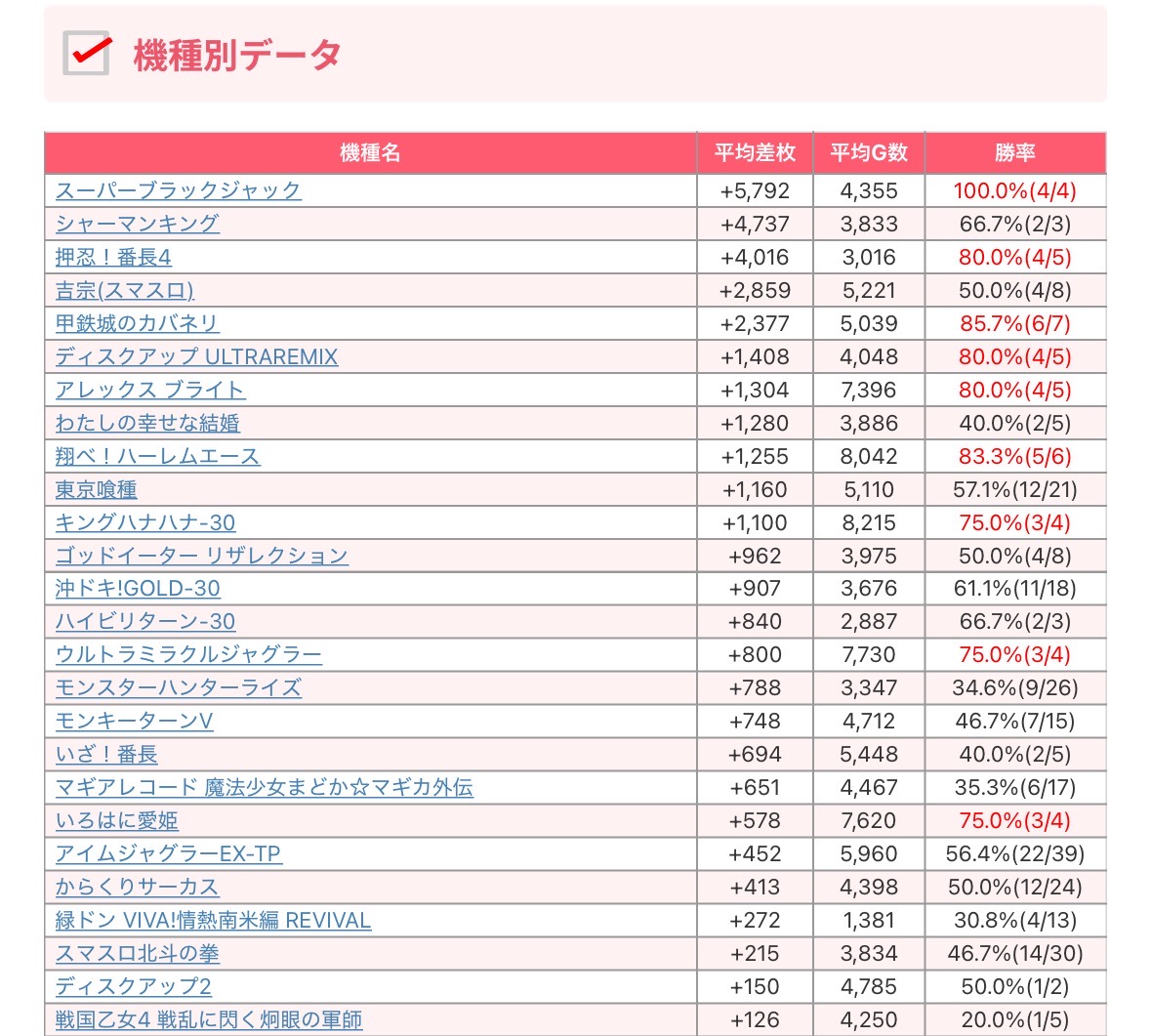Select the 7,396 average games cell
This screenshot has height=1036, width=1151.
[x=869, y=390]
